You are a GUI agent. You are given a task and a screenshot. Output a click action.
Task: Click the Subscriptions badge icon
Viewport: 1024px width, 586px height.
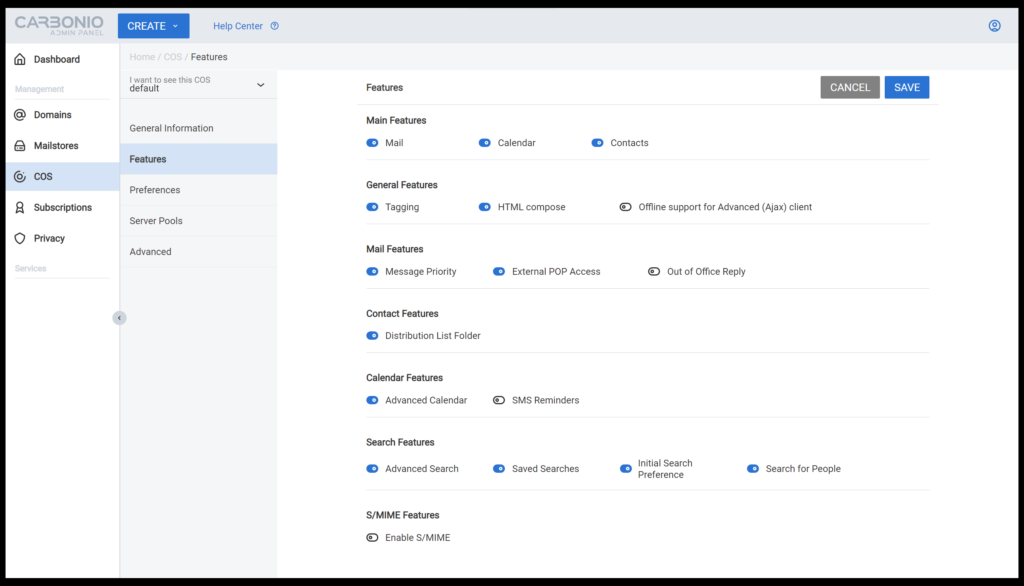coord(20,208)
